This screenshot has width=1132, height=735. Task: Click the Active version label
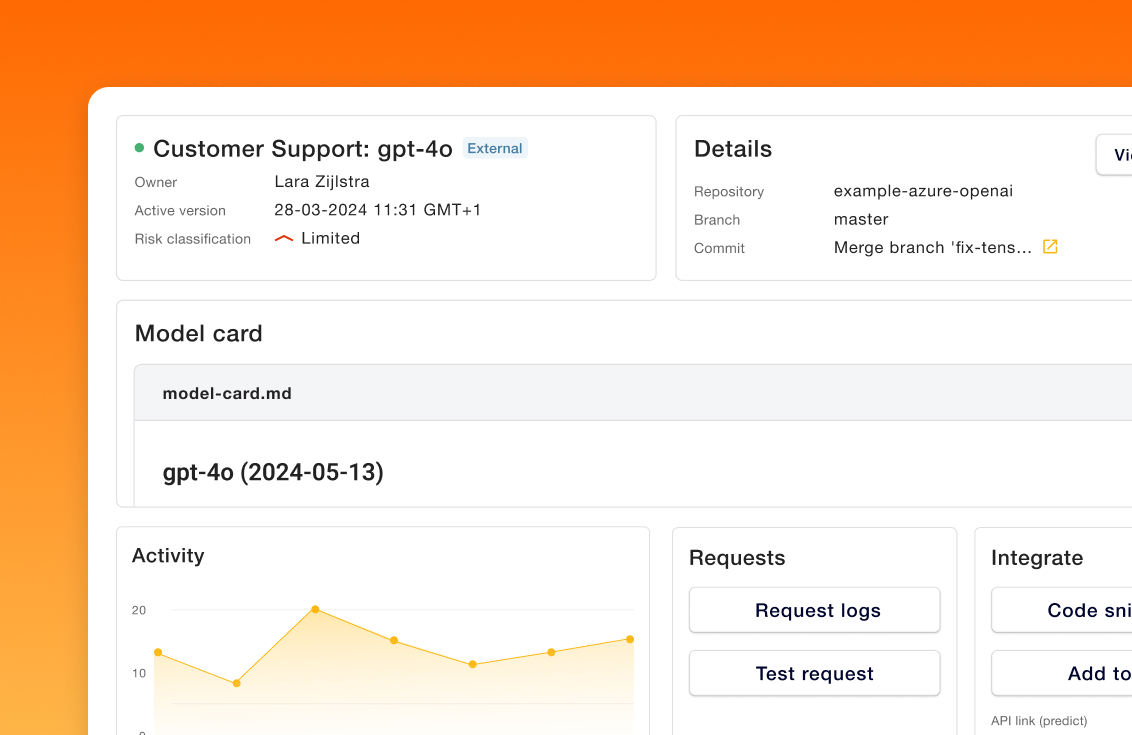180,211
